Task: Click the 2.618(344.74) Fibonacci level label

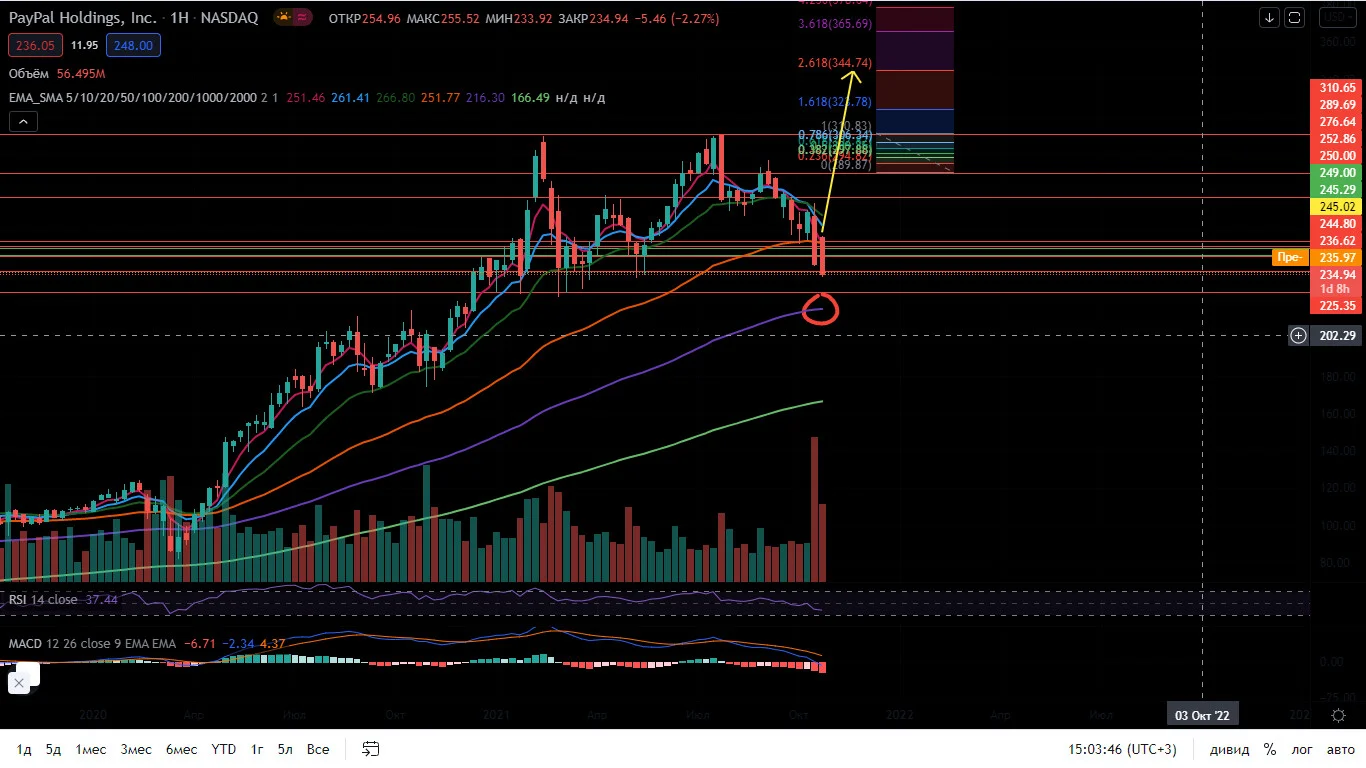Action: point(835,63)
